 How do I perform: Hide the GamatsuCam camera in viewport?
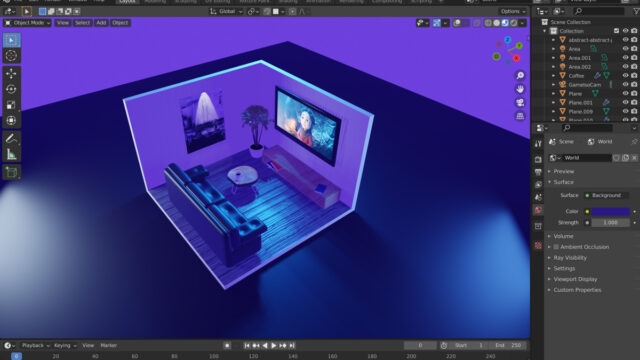625,84
